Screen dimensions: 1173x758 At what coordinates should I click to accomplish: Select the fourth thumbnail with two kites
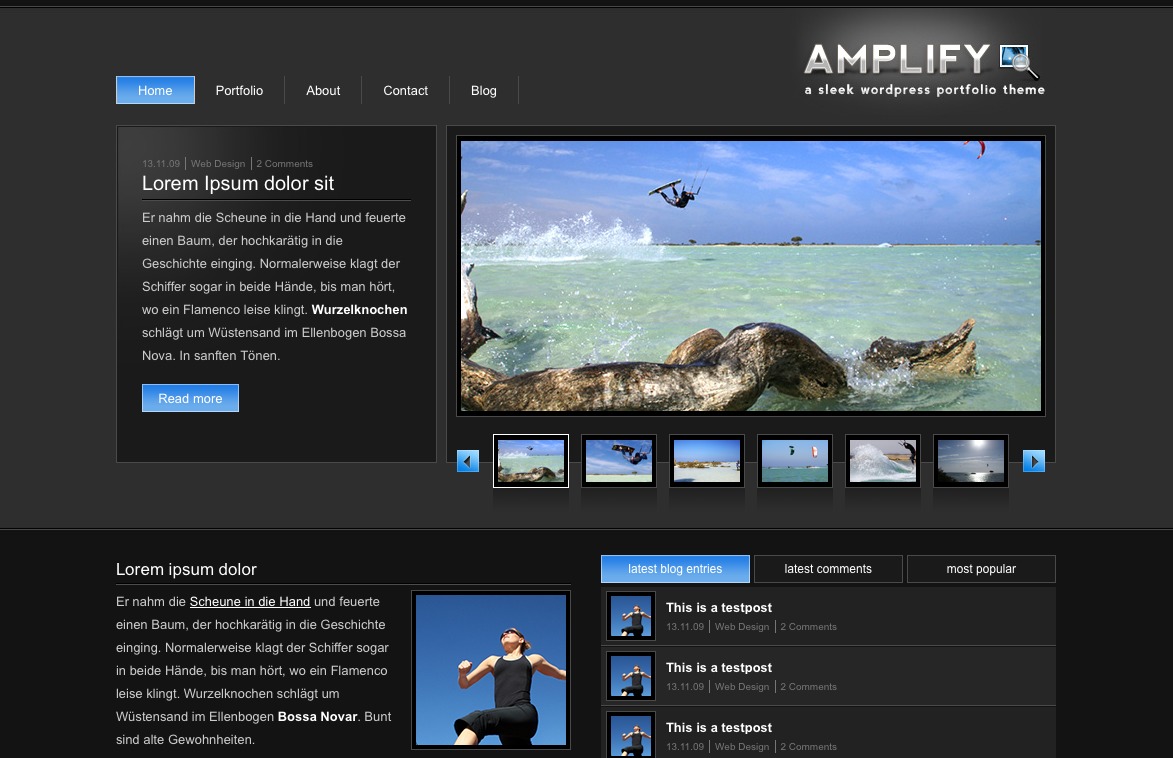coord(794,461)
